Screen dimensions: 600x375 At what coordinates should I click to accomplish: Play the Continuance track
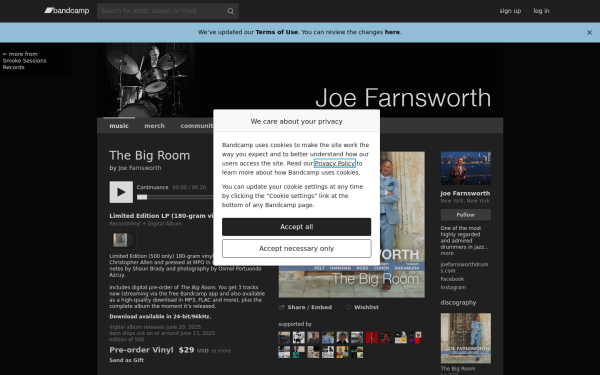[x=121, y=192]
